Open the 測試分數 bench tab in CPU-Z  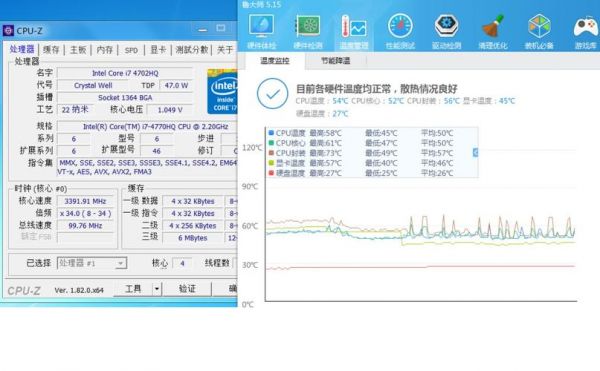[192, 50]
